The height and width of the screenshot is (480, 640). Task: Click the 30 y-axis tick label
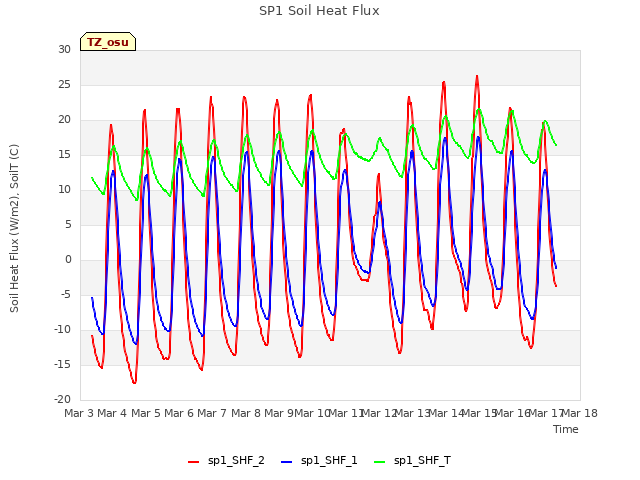click(x=64, y=50)
